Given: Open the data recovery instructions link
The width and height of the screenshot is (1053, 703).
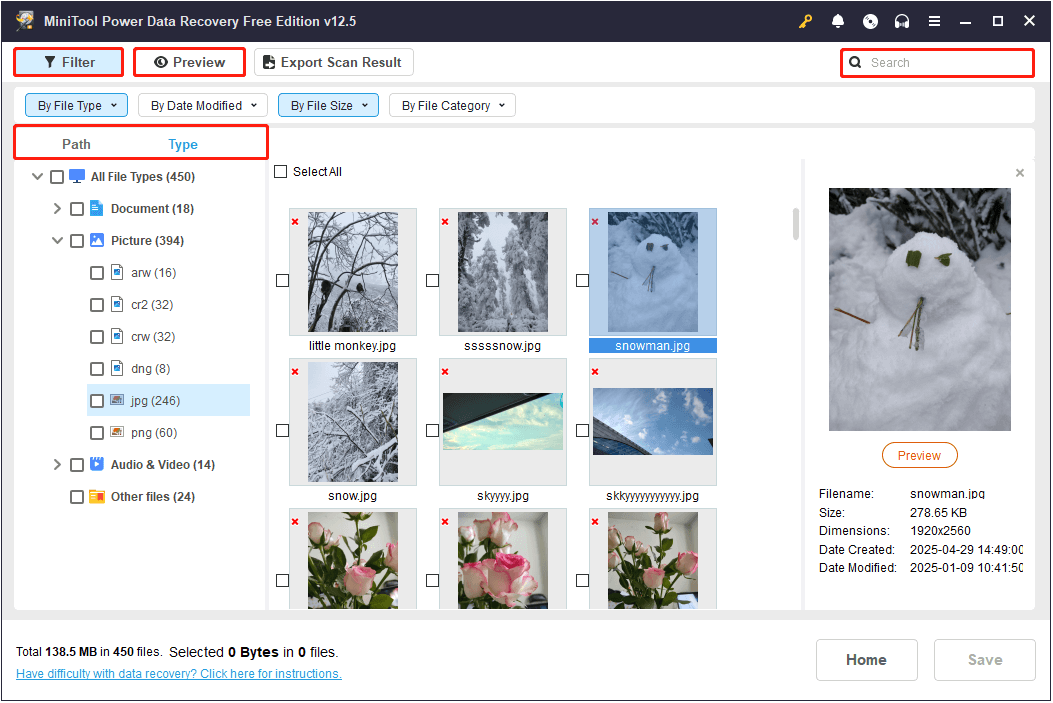Looking at the screenshot, I should tap(178, 673).
